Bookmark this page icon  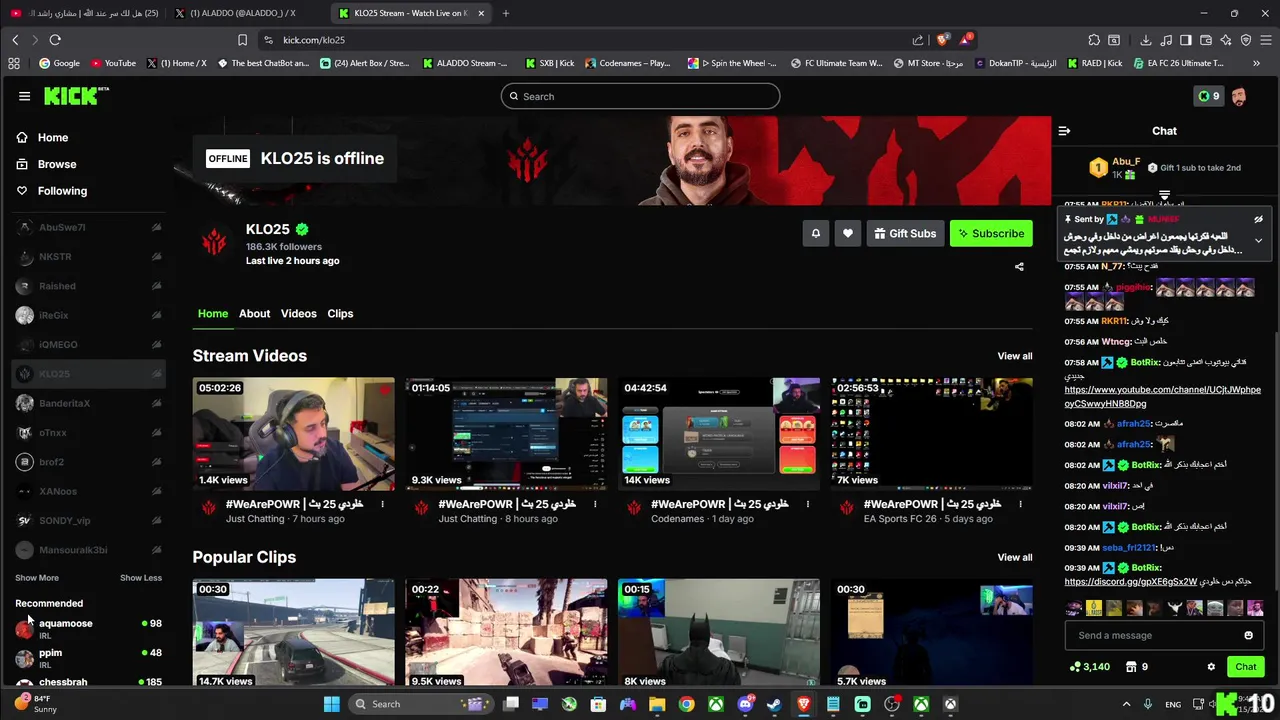[242, 40]
